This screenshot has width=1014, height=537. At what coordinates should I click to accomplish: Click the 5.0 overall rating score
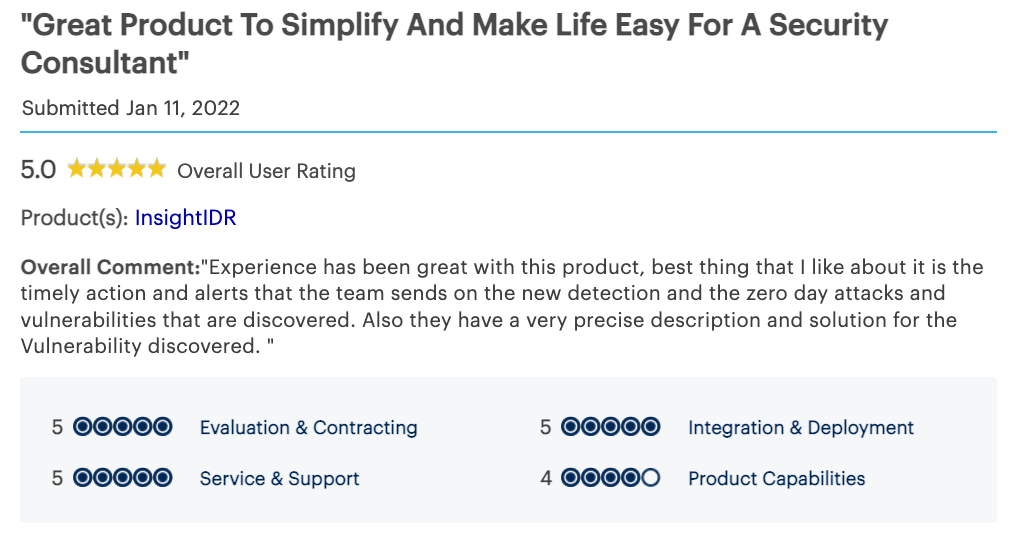pos(38,170)
